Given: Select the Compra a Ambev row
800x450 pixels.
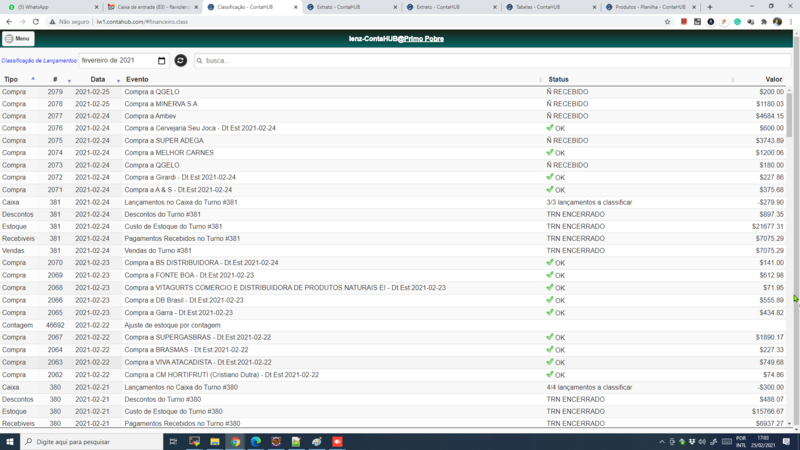Looking at the screenshot, I should [393, 116].
